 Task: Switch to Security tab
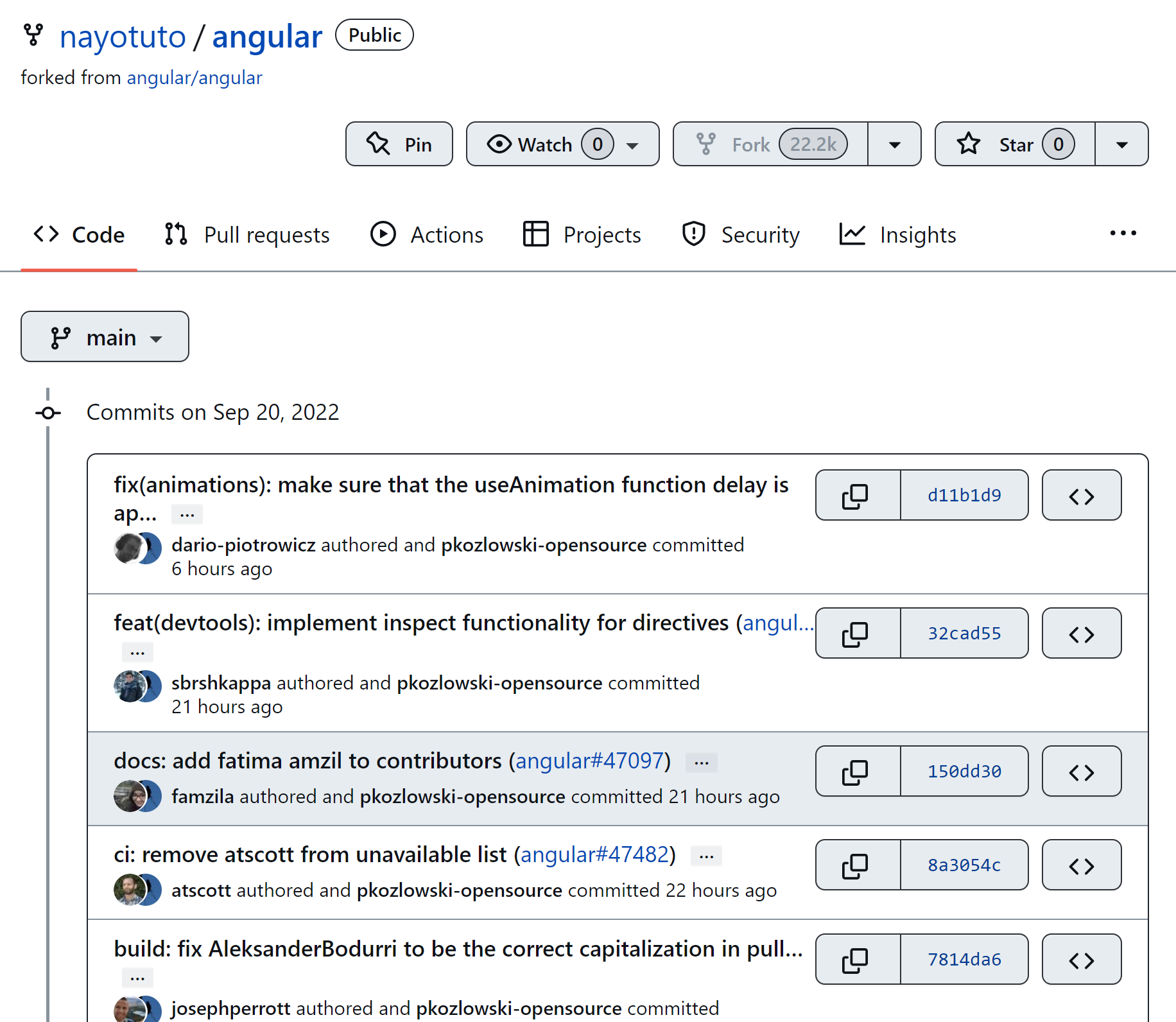click(x=741, y=234)
